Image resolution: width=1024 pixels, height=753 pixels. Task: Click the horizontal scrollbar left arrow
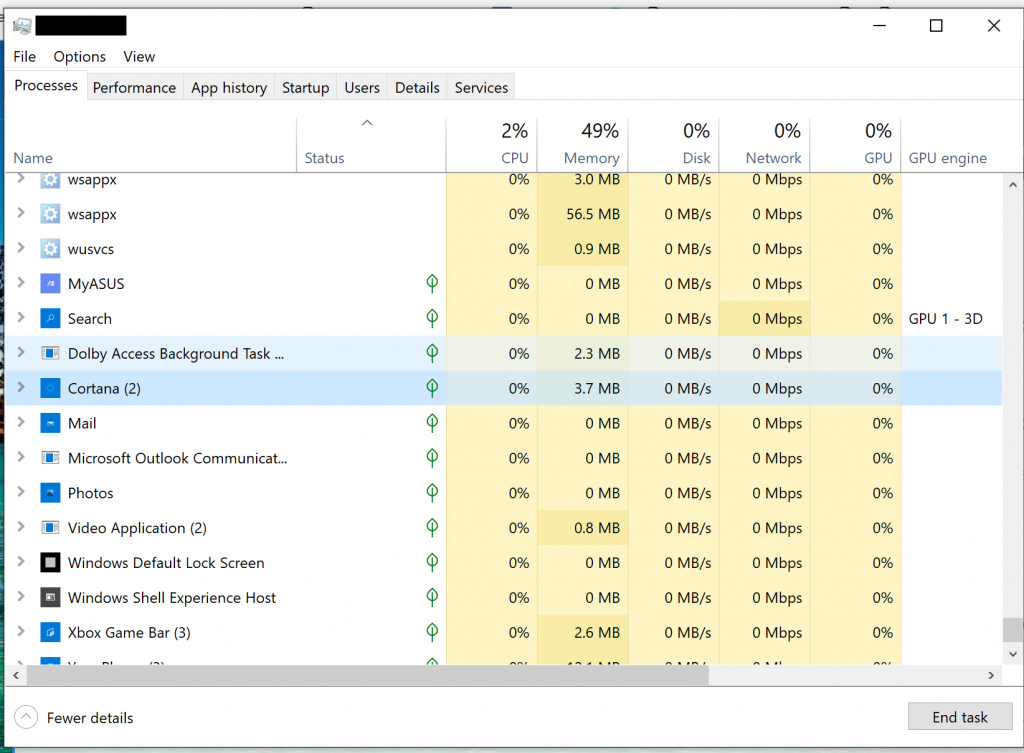[x=16, y=675]
